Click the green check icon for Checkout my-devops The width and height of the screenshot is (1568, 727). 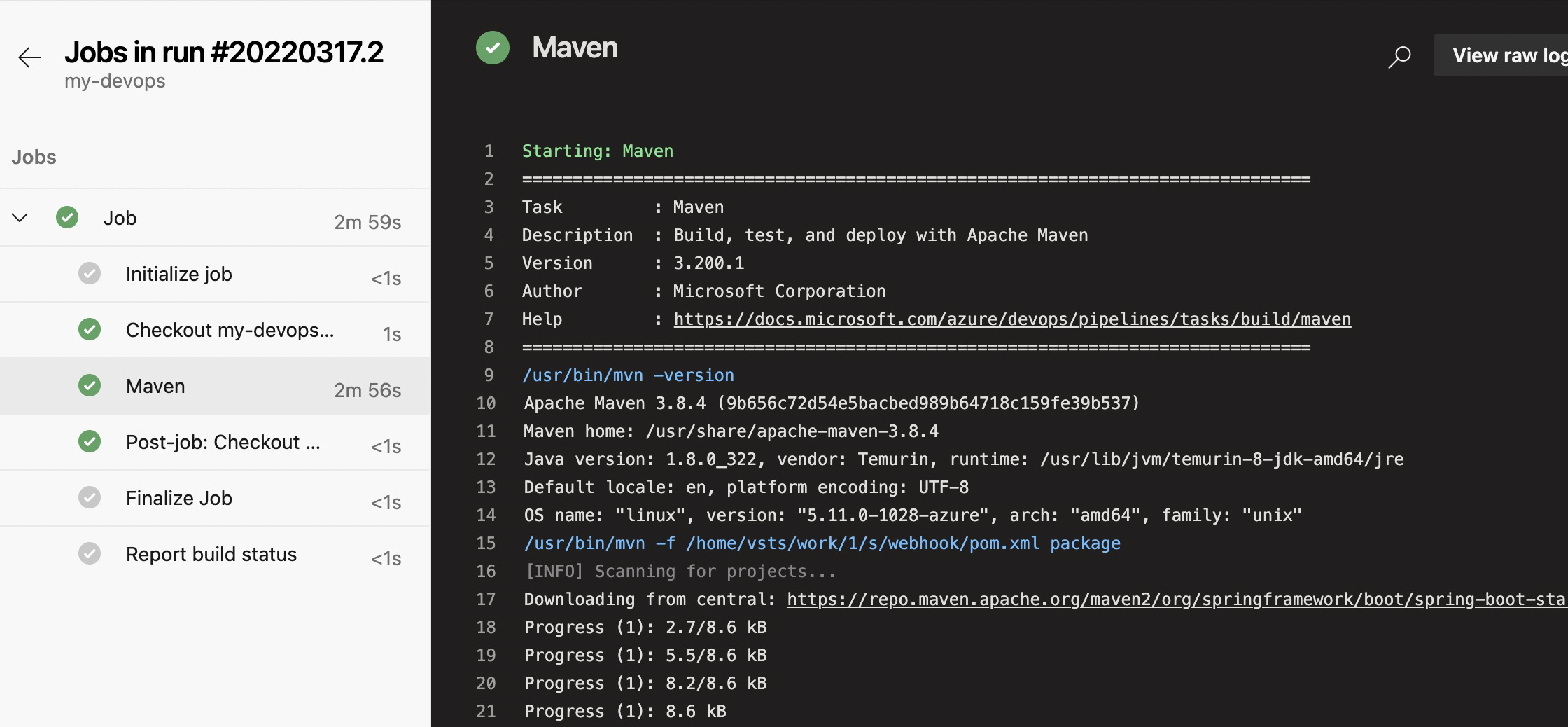(90, 329)
